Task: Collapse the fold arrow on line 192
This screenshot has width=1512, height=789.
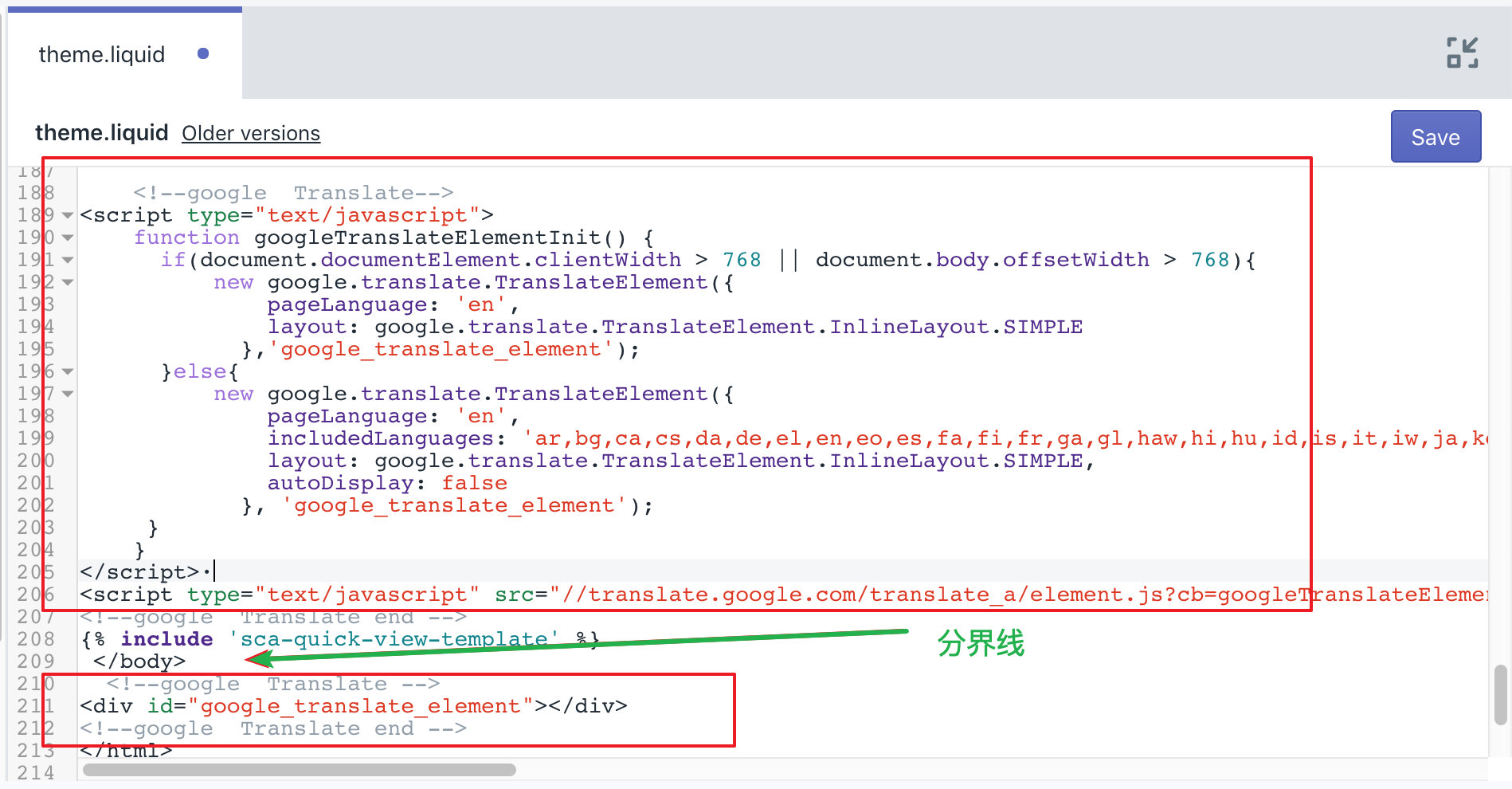Action: click(68, 282)
